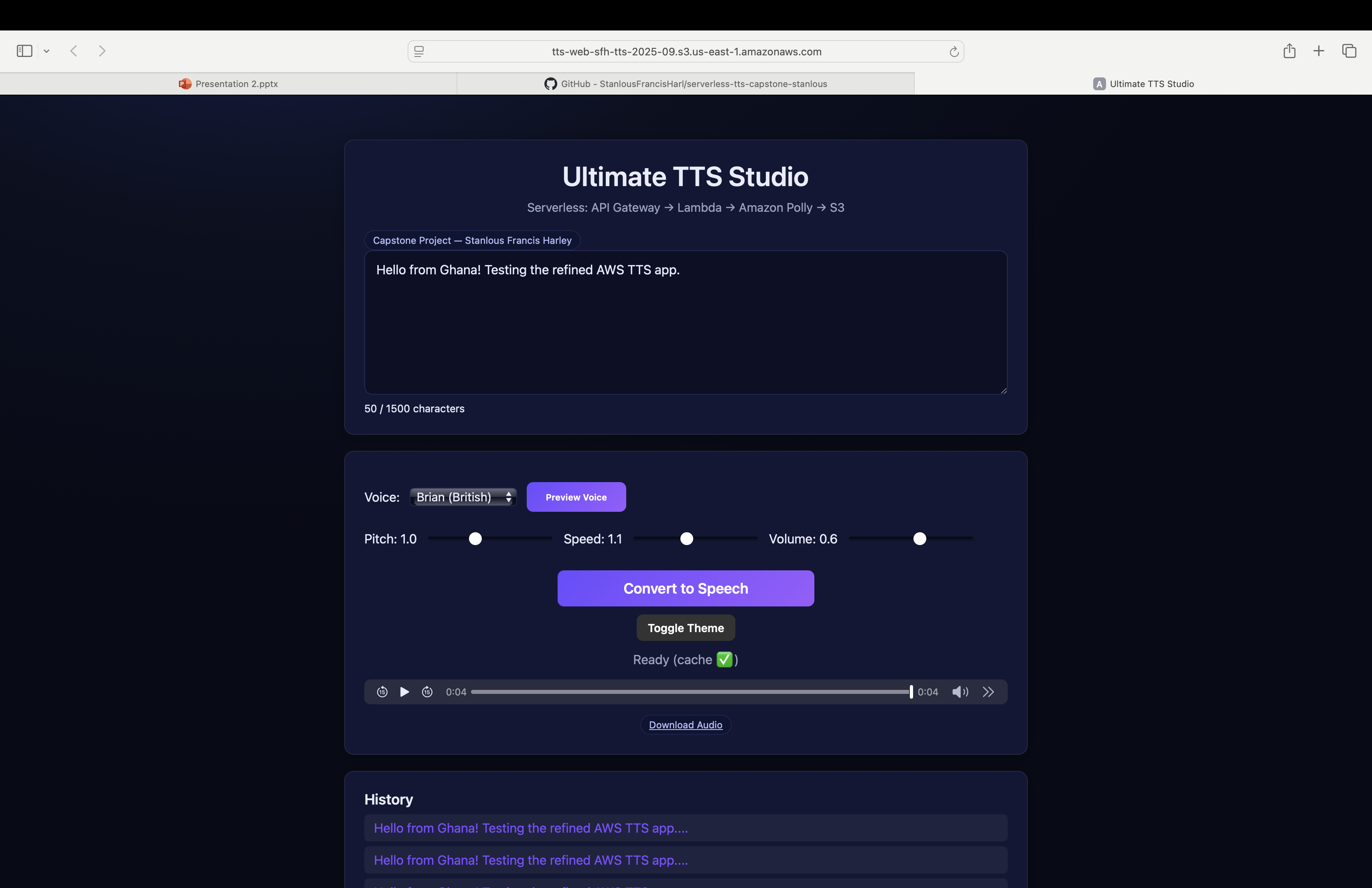Click the Ultimate TTS Studio heading
This screenshot has height=888, width=1372.
point(686,176)
